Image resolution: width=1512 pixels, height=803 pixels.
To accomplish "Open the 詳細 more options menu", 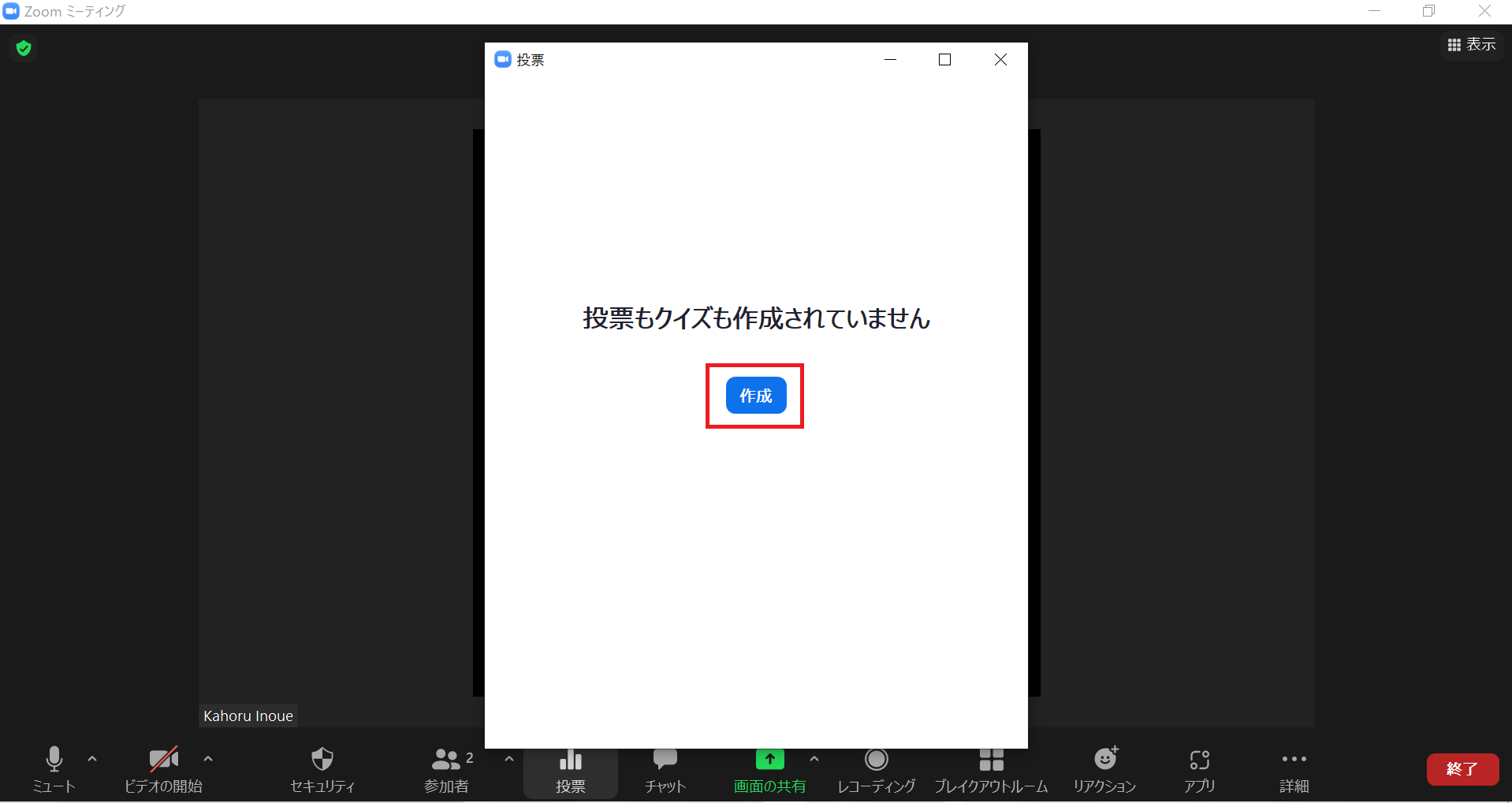I will pos(1294,768).
